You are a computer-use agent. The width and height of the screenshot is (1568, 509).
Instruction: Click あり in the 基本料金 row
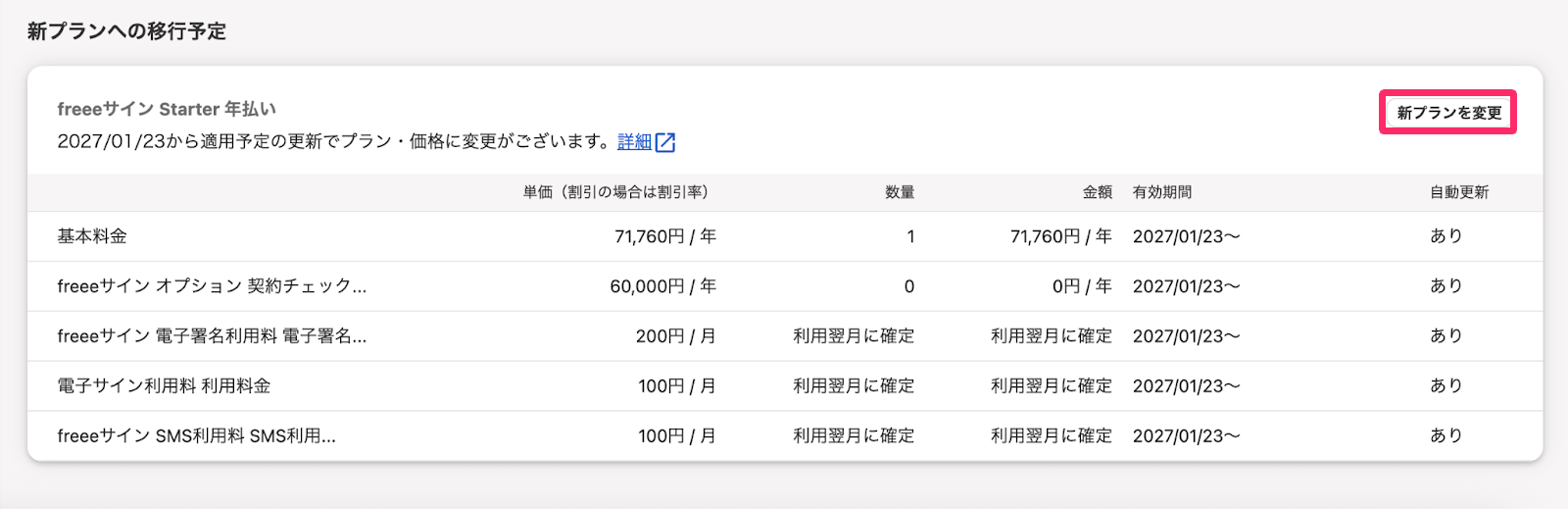pos(1446,236)
